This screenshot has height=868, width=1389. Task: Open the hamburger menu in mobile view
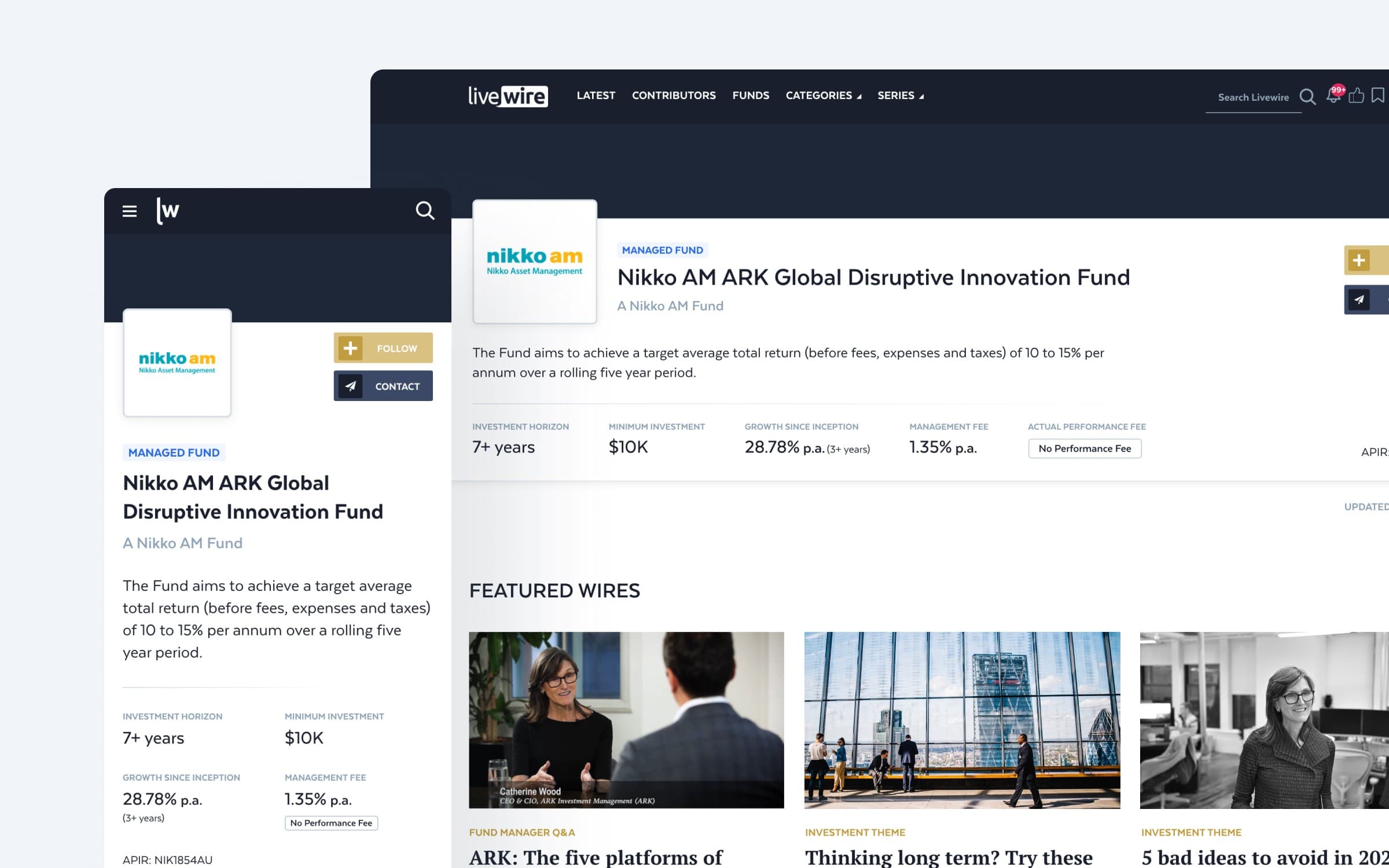point(130,211)
